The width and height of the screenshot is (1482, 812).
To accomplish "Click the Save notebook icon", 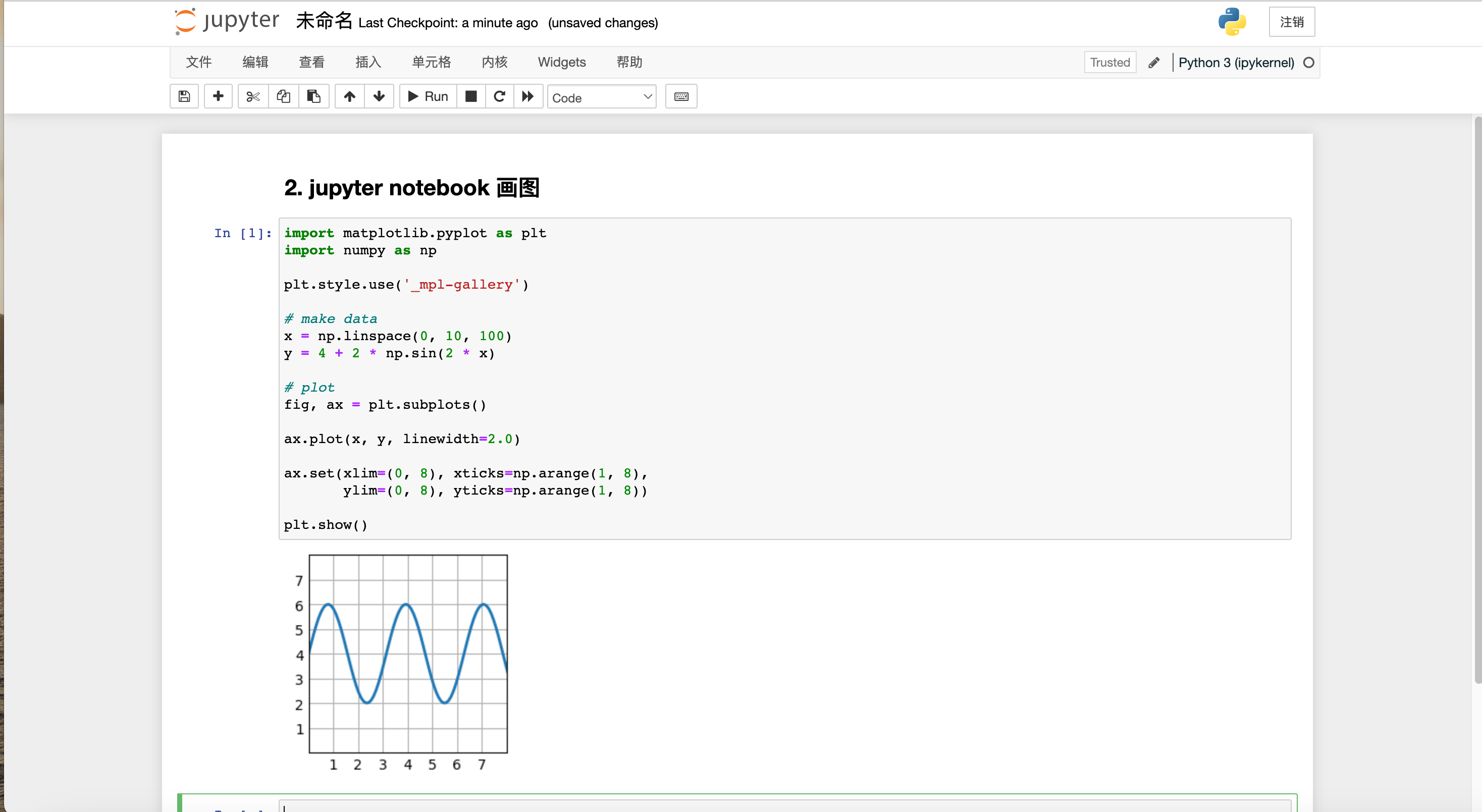I will pyautogui.click(x=184, y=97).
